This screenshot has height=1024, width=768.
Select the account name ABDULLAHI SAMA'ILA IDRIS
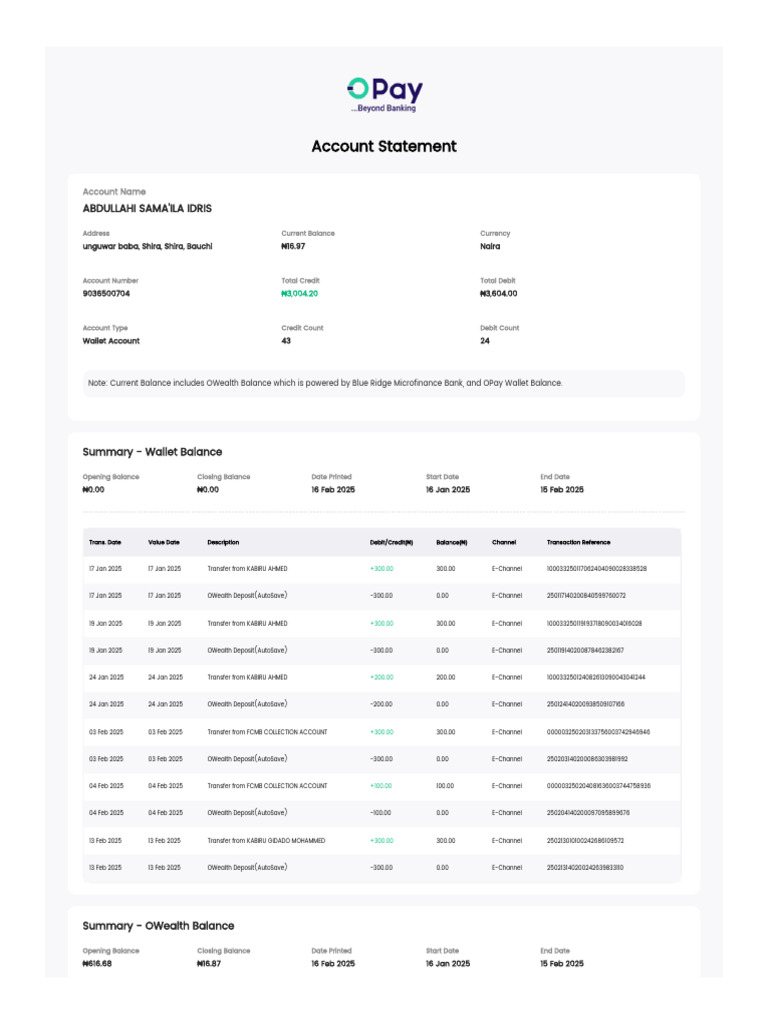[147, 209]
